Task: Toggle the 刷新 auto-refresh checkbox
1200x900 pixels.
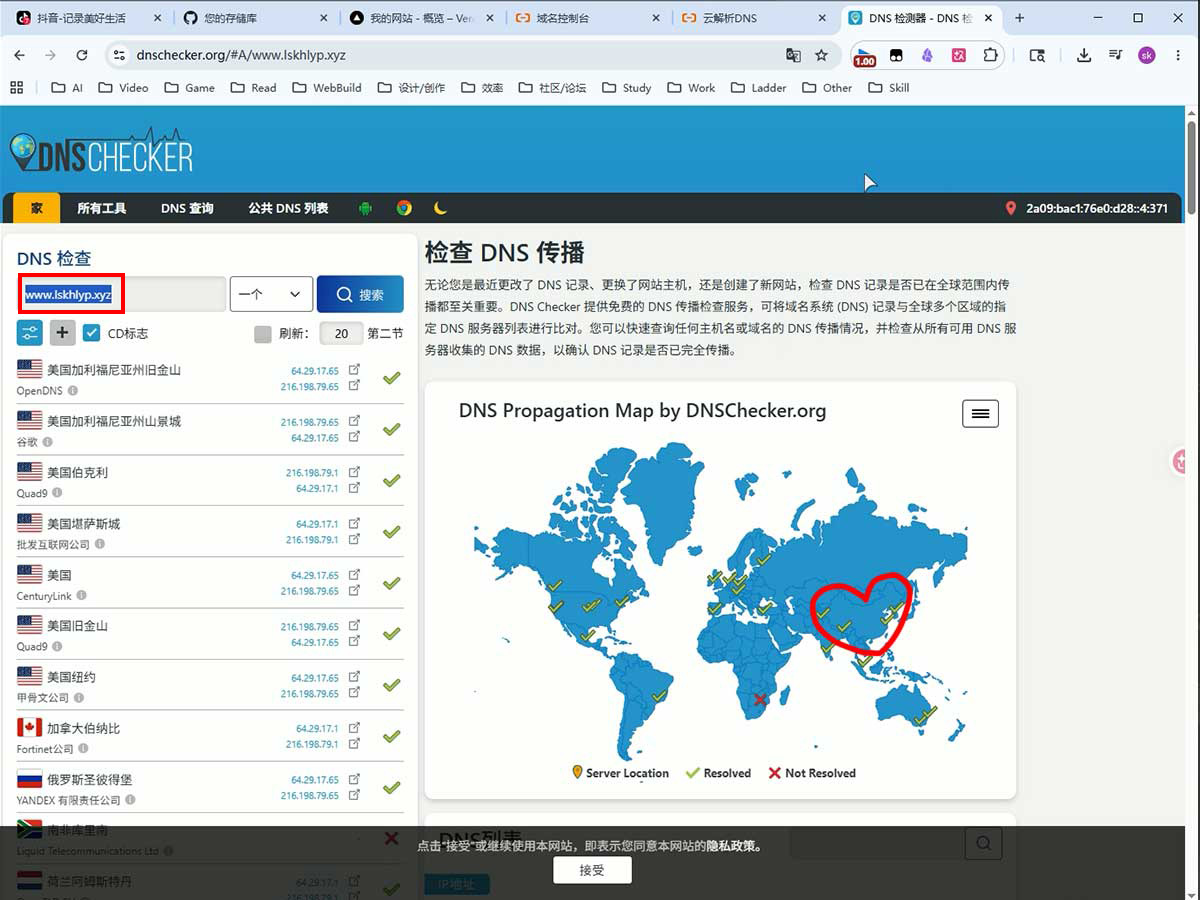Action: tap(263, 334)
